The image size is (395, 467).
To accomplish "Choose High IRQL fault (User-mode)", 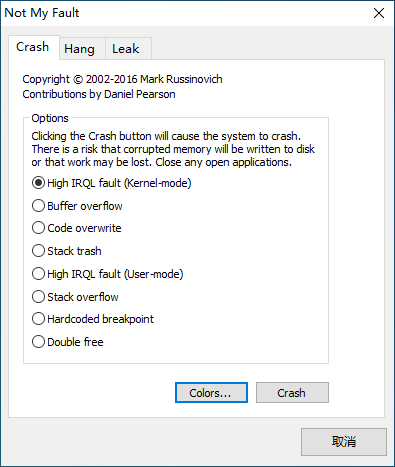I will click(108, 274).
